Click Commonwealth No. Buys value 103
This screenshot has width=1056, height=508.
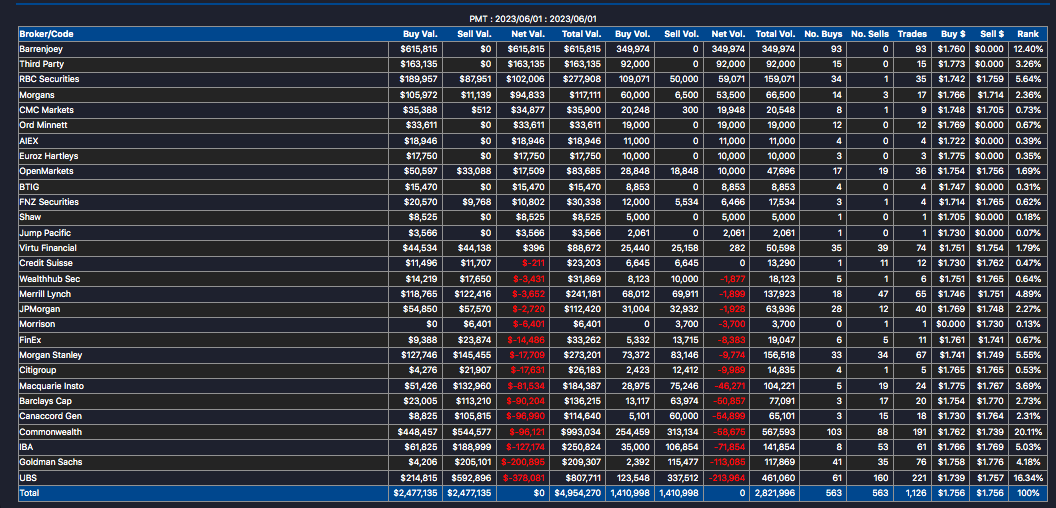(x=834, y=432)
